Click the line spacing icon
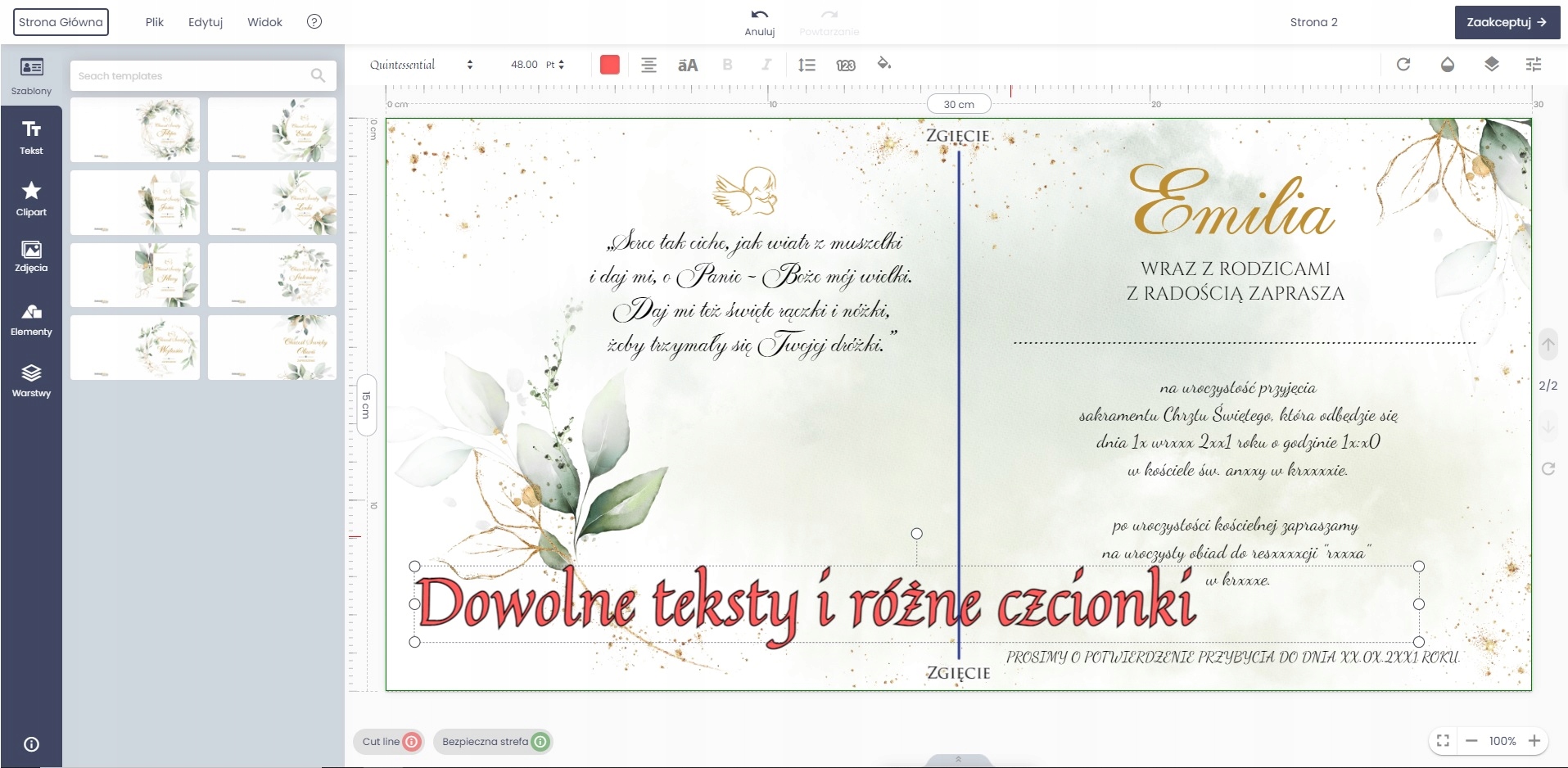Viewport: 1568px width, 768px height. pyautogui.click(x=807, y=65)
